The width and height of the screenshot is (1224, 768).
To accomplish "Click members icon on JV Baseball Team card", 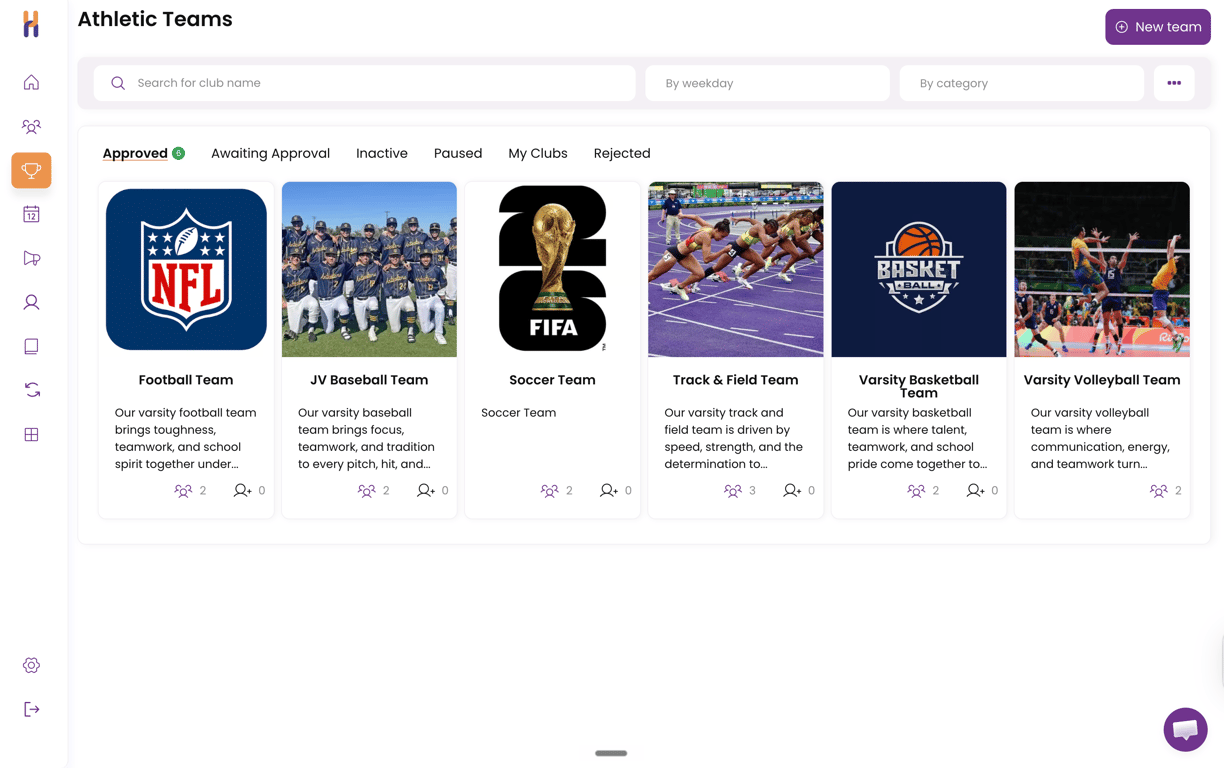I will (x=366, y=491).
